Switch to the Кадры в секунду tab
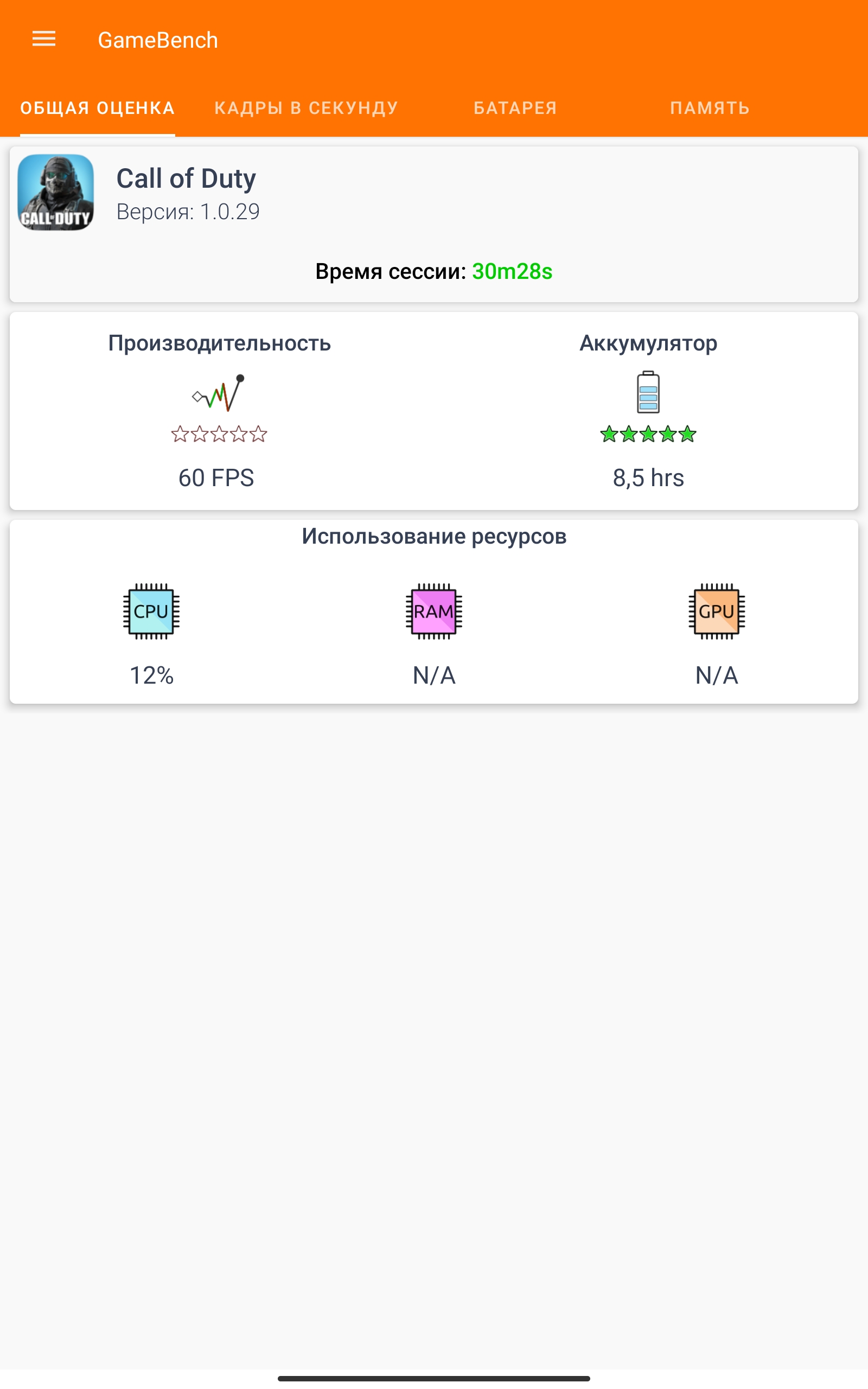This screenshot has width=868, height=1389. 306,108
